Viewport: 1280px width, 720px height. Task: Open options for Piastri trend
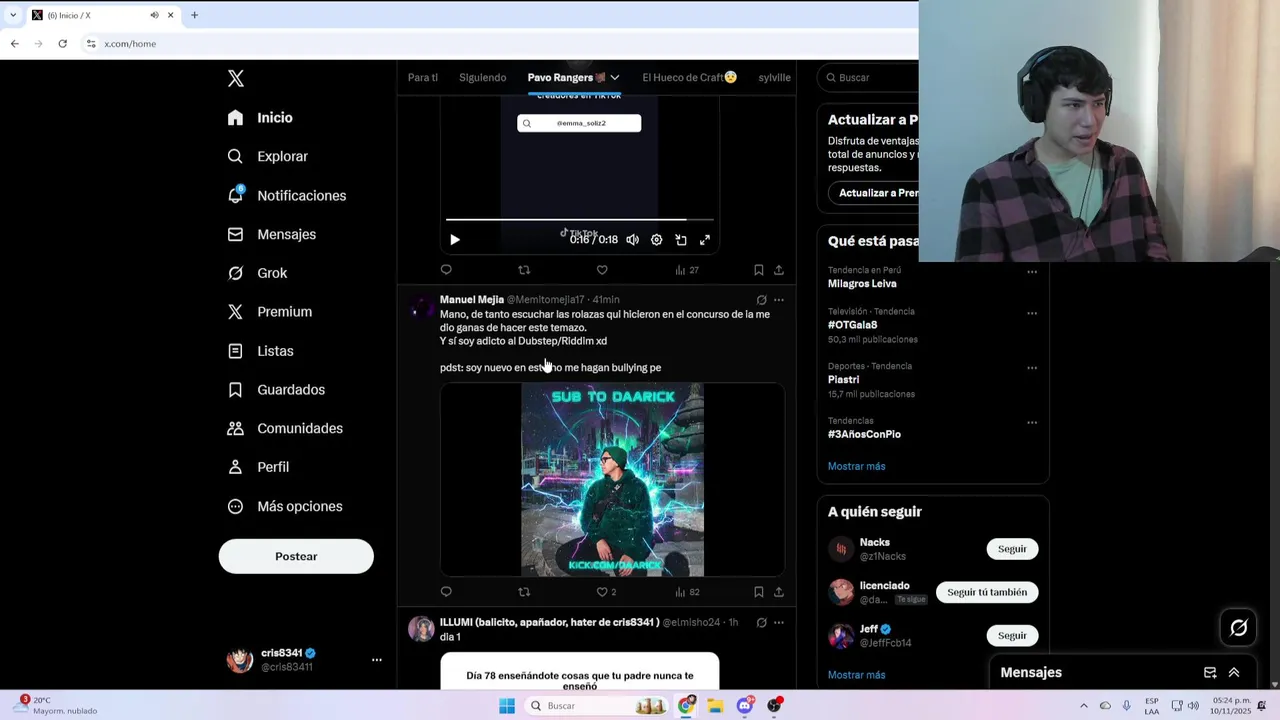tap(1032, 368)
